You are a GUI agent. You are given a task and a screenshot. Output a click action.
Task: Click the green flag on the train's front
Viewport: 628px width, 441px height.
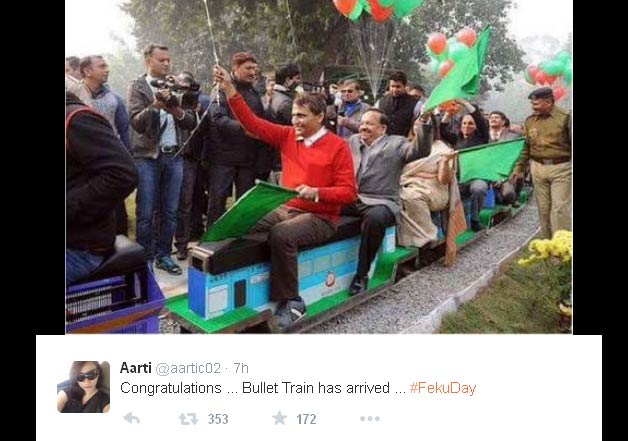click(x=248, y=211)
